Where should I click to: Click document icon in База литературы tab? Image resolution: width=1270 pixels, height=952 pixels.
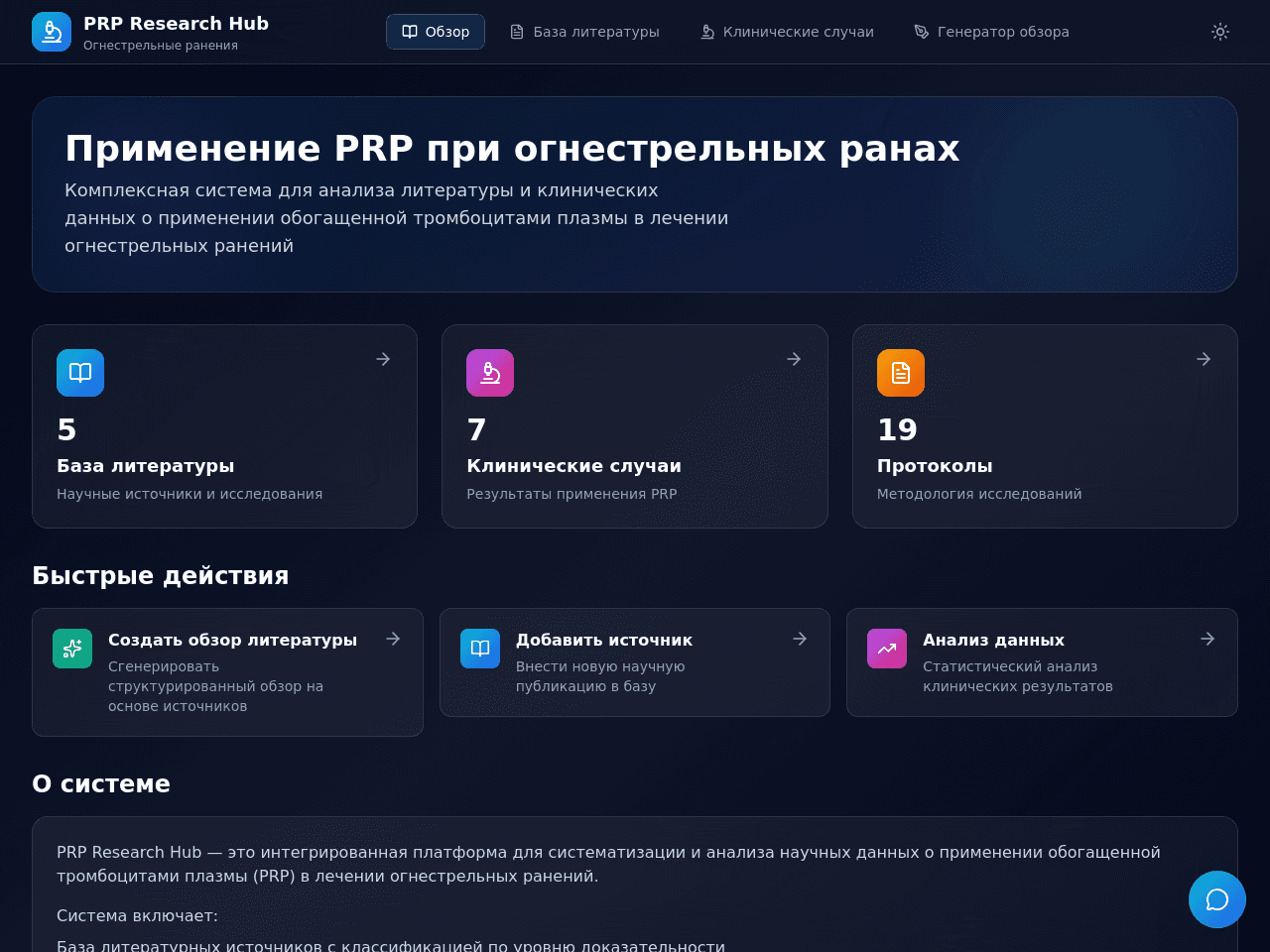[517, 32]
